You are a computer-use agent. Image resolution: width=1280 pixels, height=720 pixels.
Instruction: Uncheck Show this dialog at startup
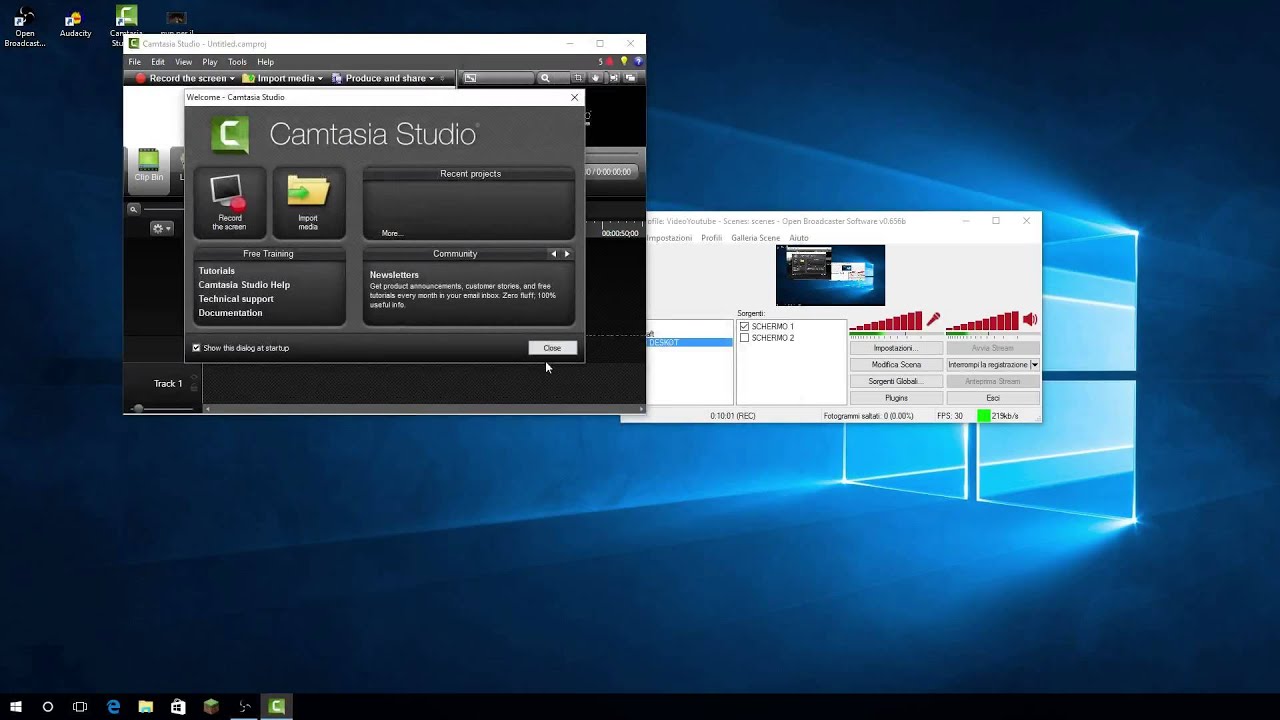pos(196,348)
